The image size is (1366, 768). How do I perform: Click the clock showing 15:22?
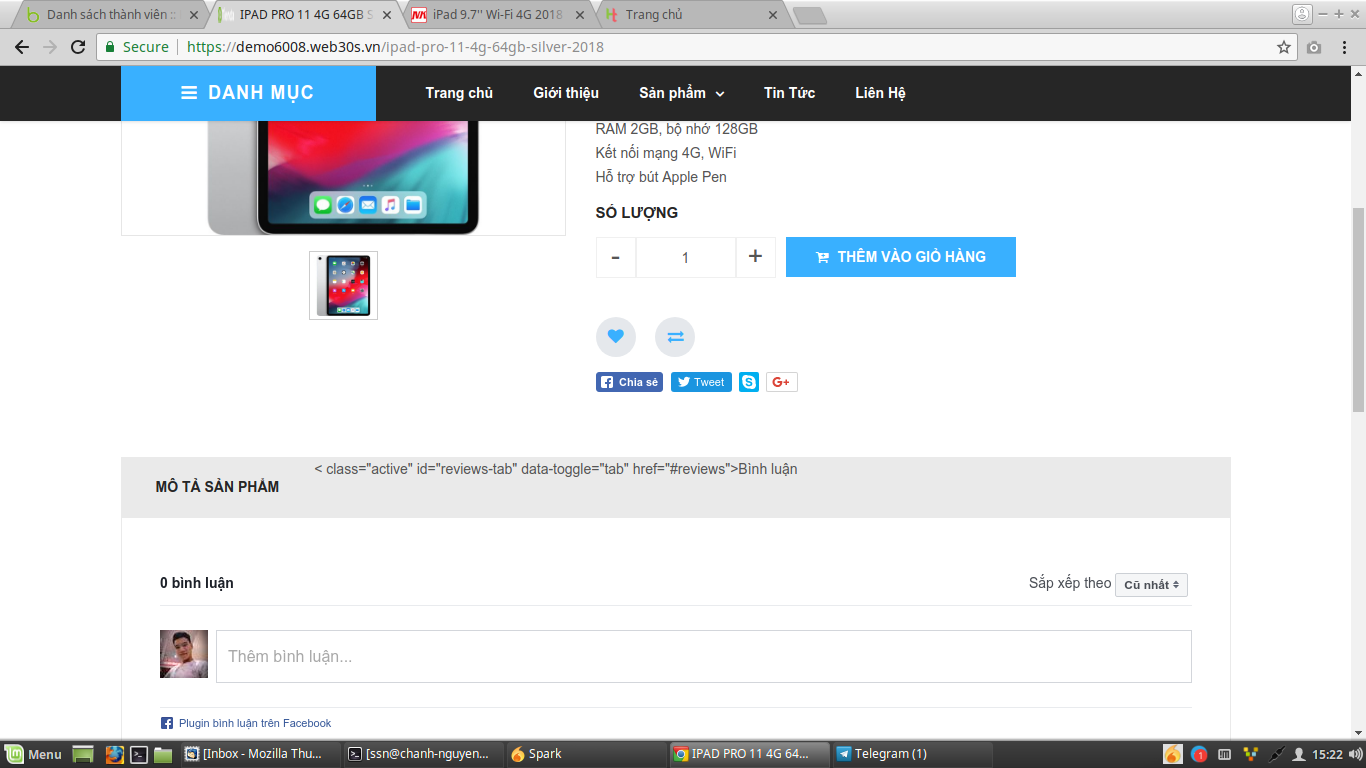(1327, 754)
